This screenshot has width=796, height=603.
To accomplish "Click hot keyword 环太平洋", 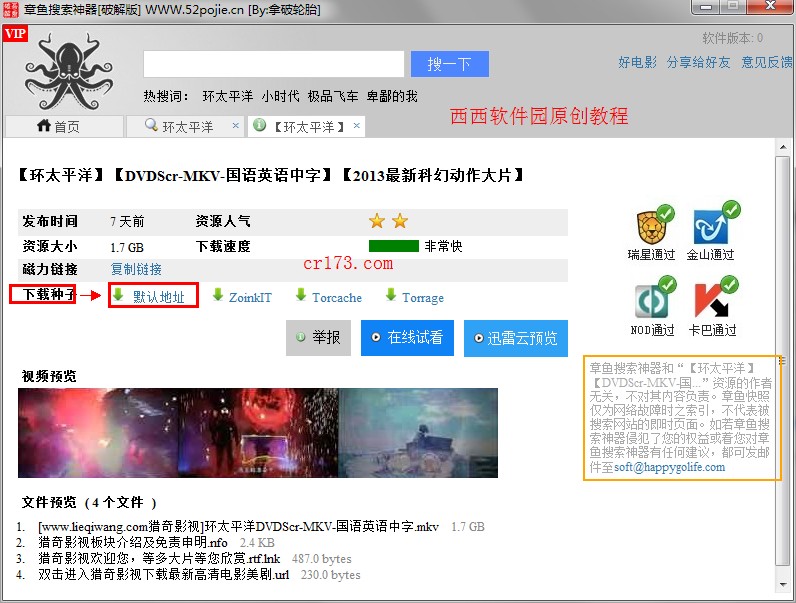I will [227, 96].
